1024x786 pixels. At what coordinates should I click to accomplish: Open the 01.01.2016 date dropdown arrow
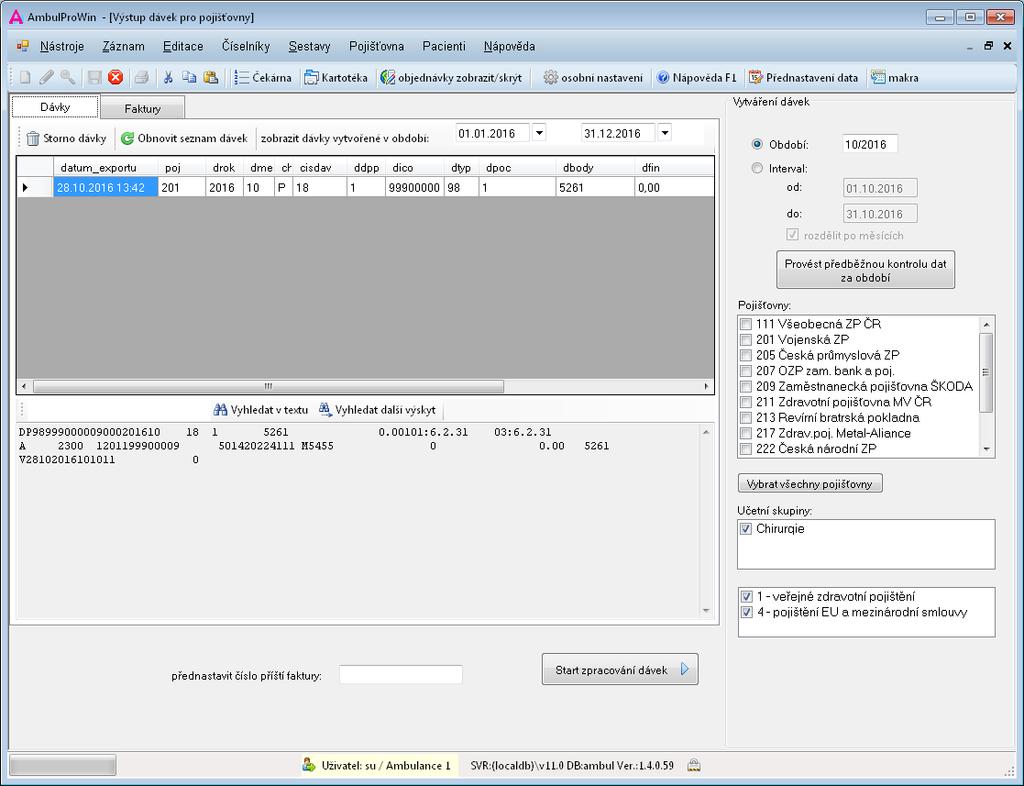[x=539, y=133]
